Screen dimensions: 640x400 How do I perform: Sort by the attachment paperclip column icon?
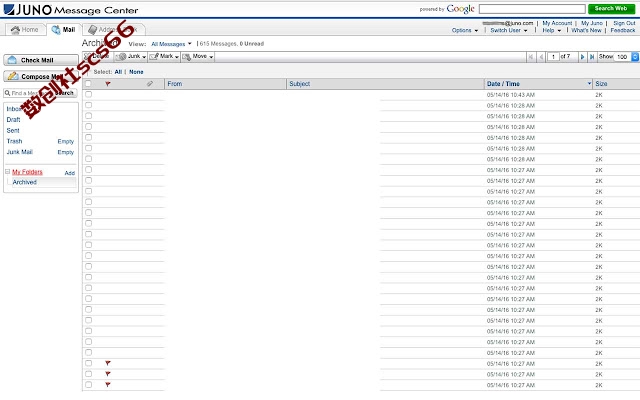pos(150,84)
